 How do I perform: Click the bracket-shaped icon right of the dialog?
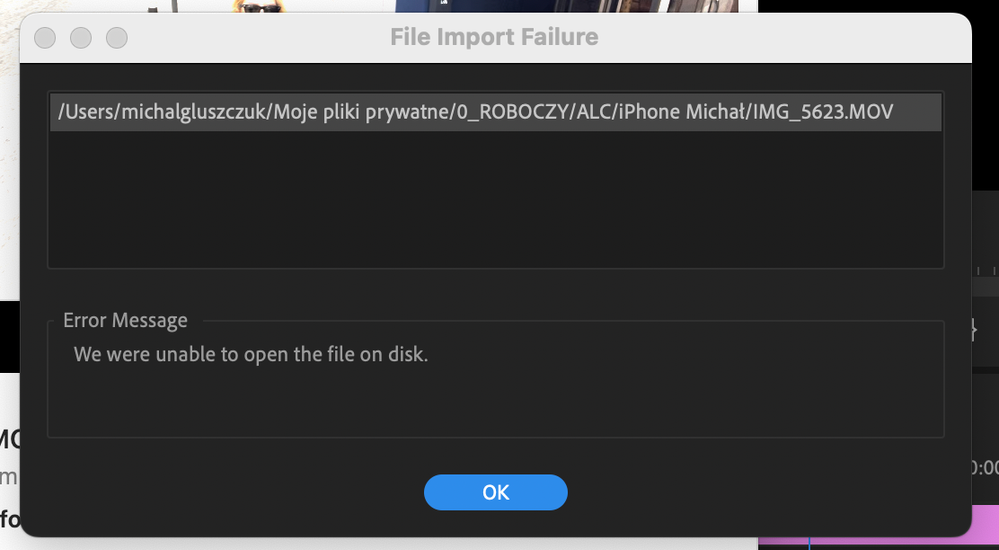(973, 329)
